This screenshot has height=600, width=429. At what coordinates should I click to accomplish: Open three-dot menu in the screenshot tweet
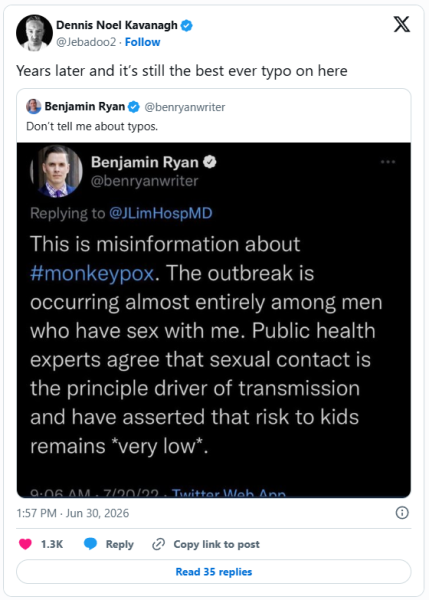point(388,162)
